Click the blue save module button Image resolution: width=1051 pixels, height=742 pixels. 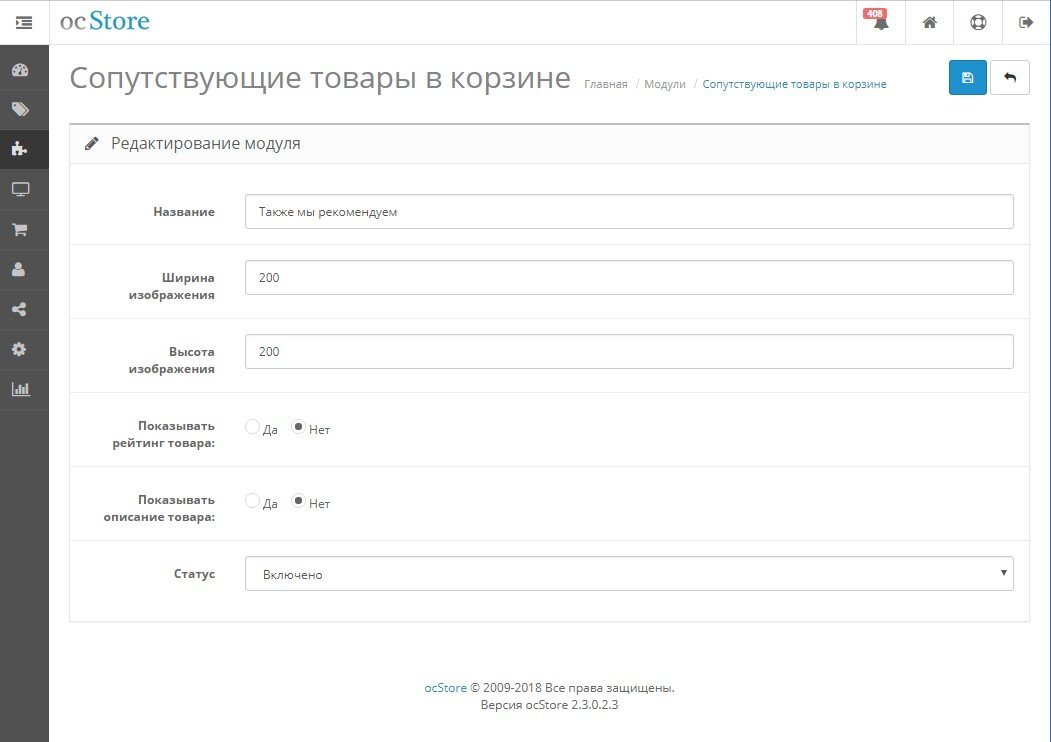tap(967, 78)
